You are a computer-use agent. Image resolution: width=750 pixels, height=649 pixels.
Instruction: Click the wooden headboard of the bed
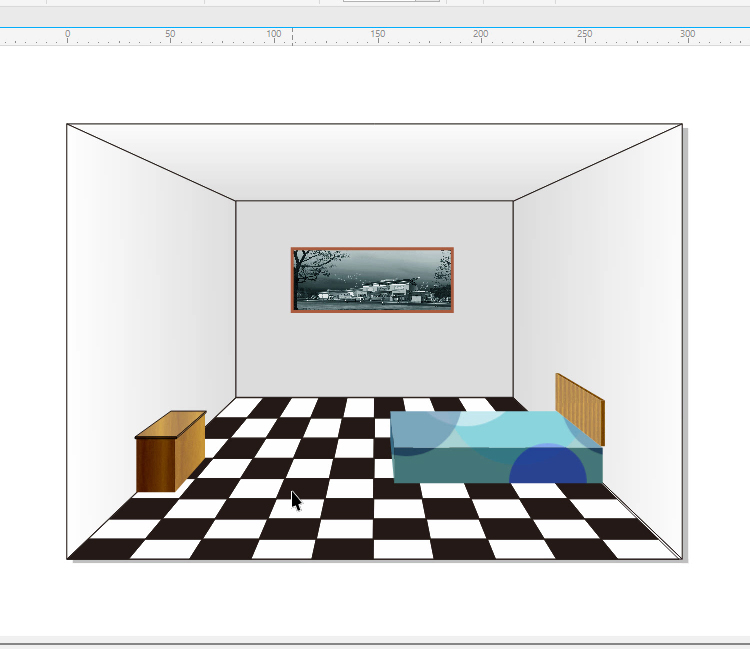(580, 409)
